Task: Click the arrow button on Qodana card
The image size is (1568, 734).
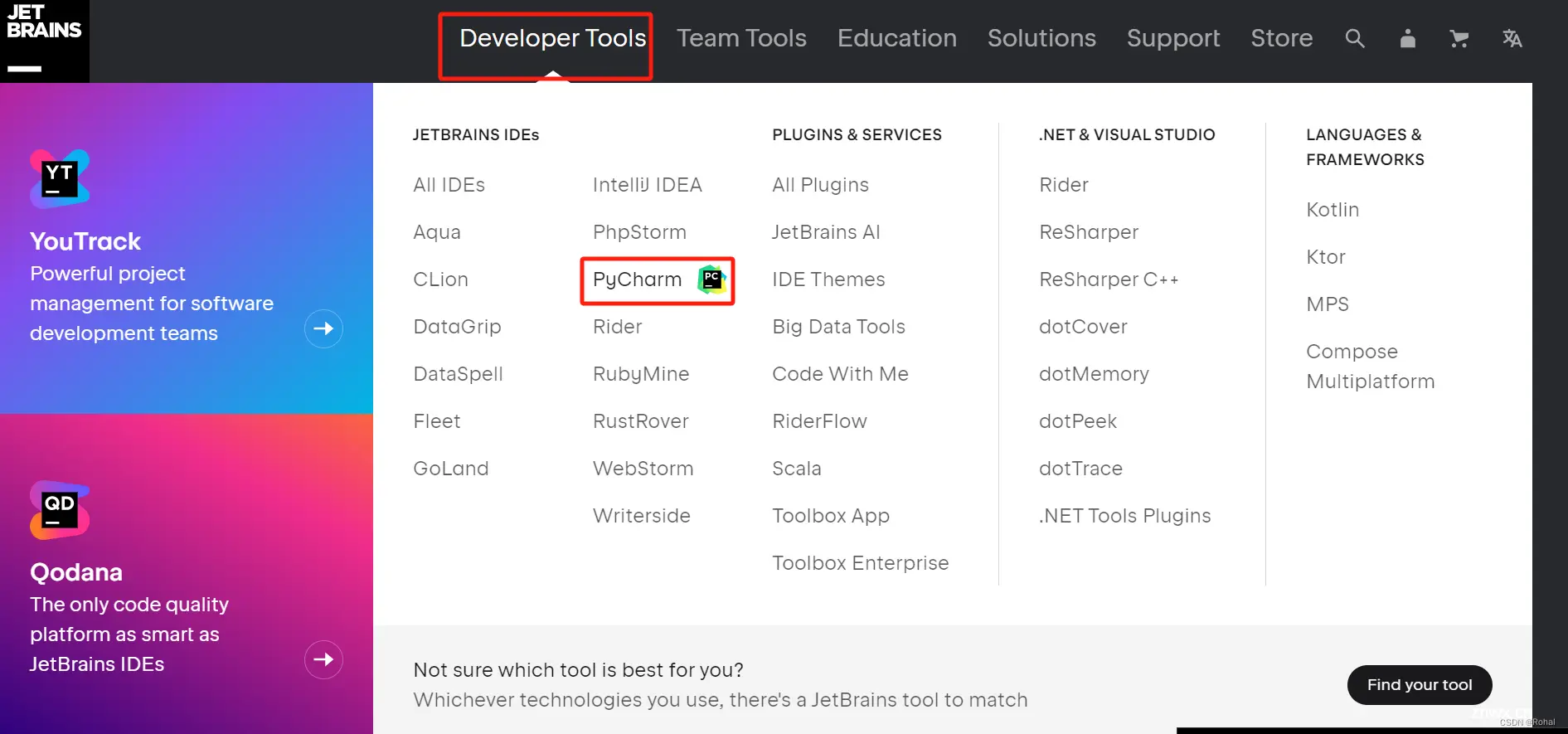Action: coord(323,659)
